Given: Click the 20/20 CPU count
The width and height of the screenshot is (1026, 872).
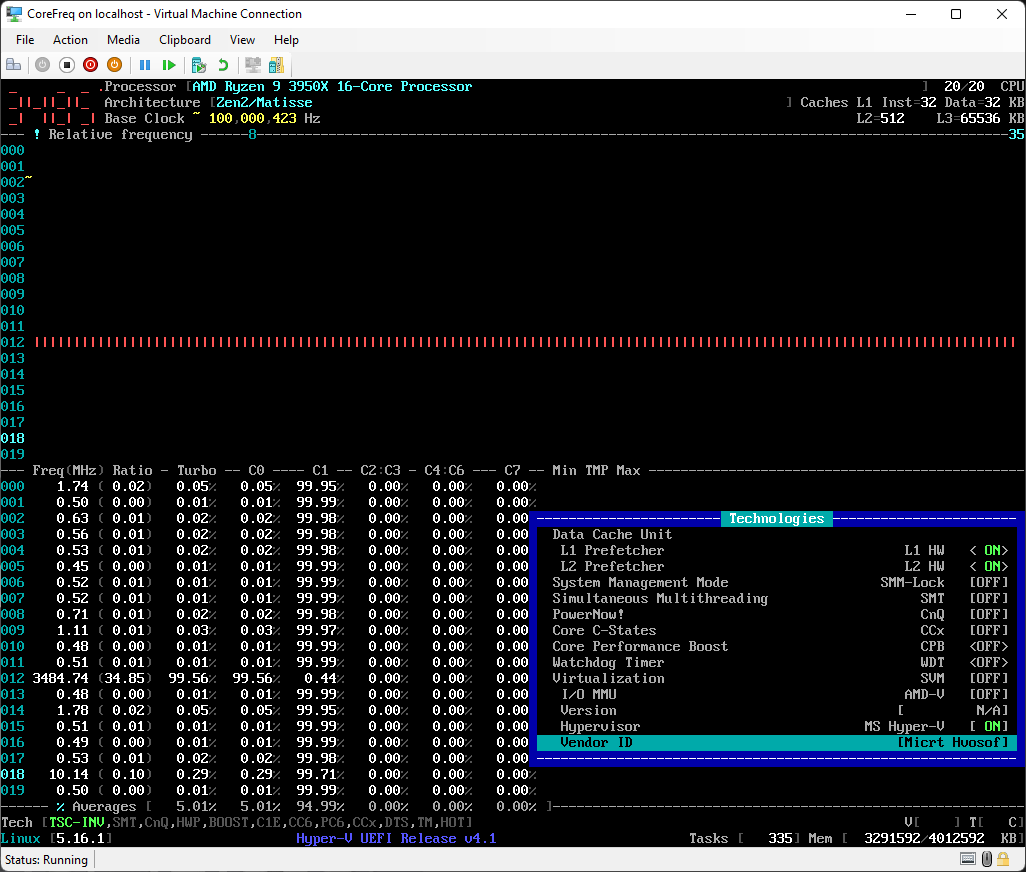Looking at the screenshot, I should click(964, 86).
